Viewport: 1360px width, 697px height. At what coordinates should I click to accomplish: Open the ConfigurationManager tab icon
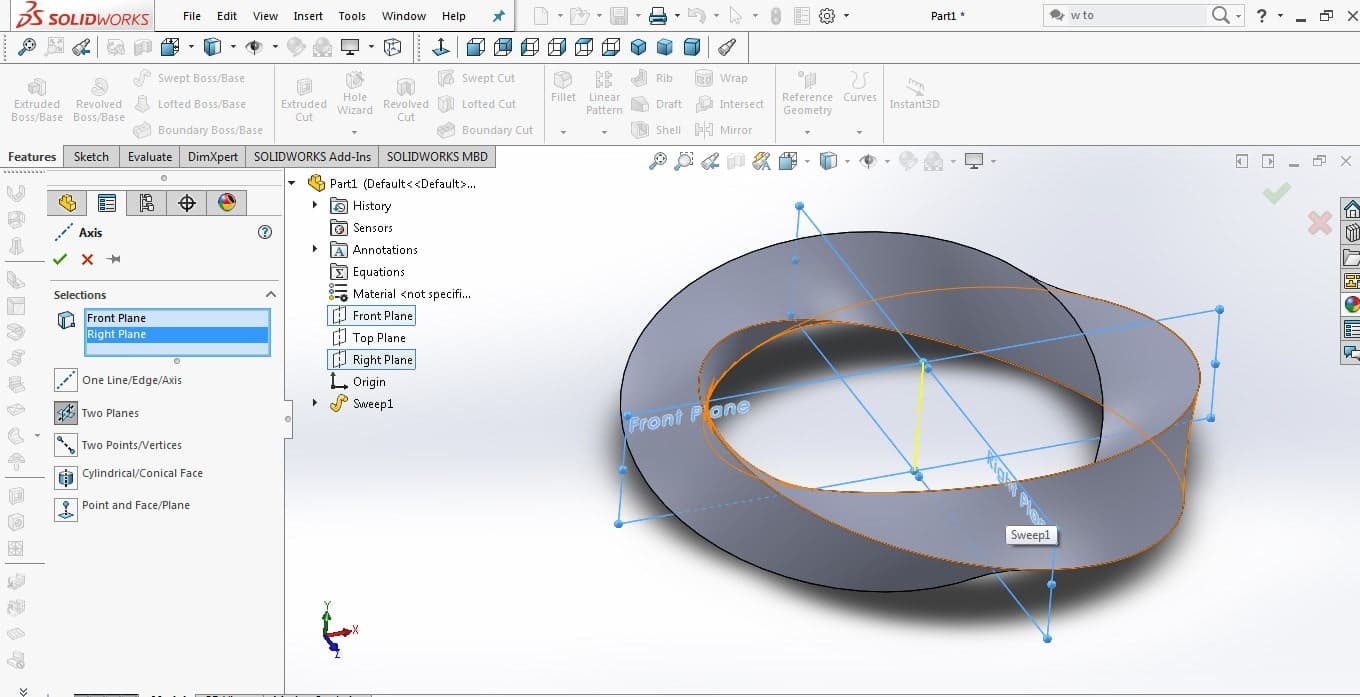tap(147, 203)
